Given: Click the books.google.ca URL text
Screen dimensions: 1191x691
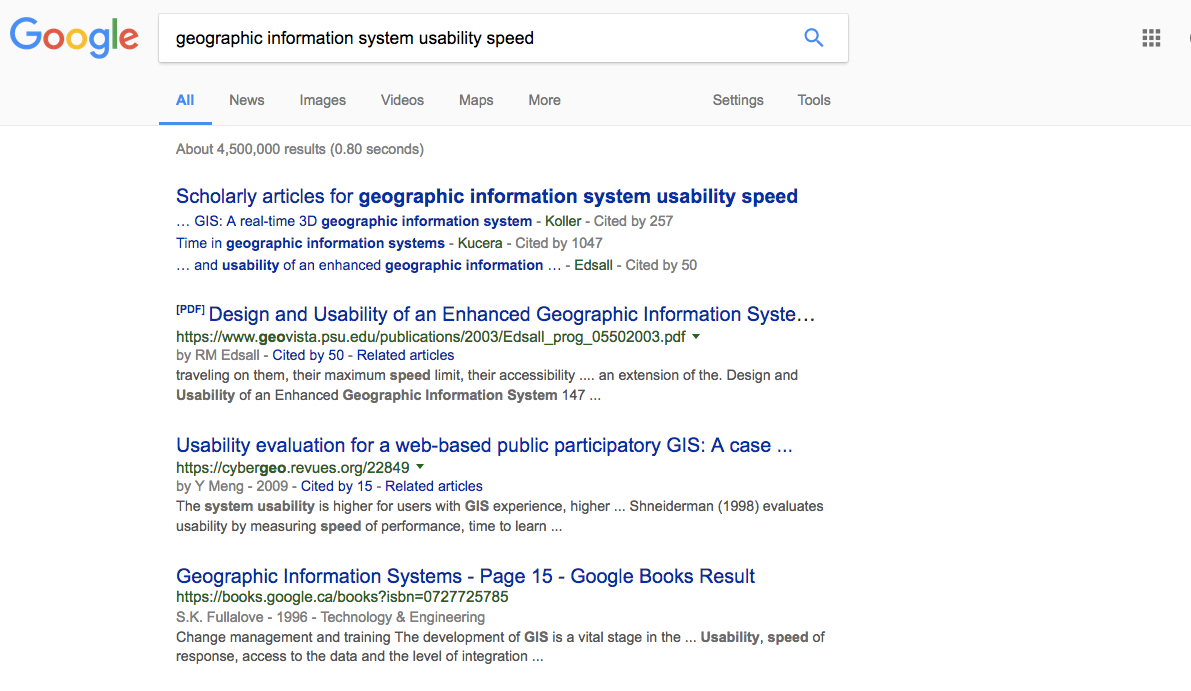Looking at the screenshot, I should [x=342, y=597].
